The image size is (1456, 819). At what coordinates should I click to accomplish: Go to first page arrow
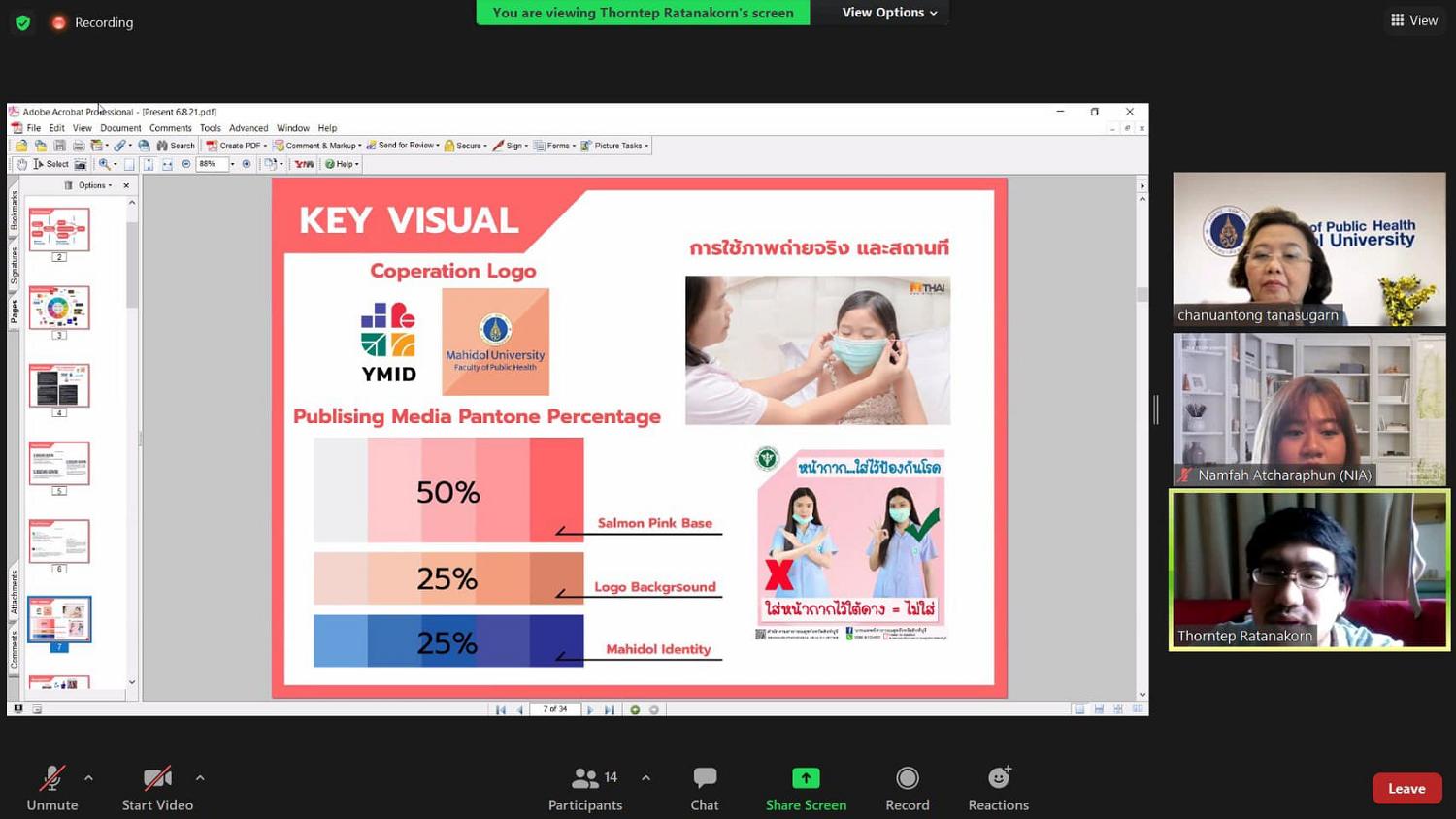click(501, 709)
